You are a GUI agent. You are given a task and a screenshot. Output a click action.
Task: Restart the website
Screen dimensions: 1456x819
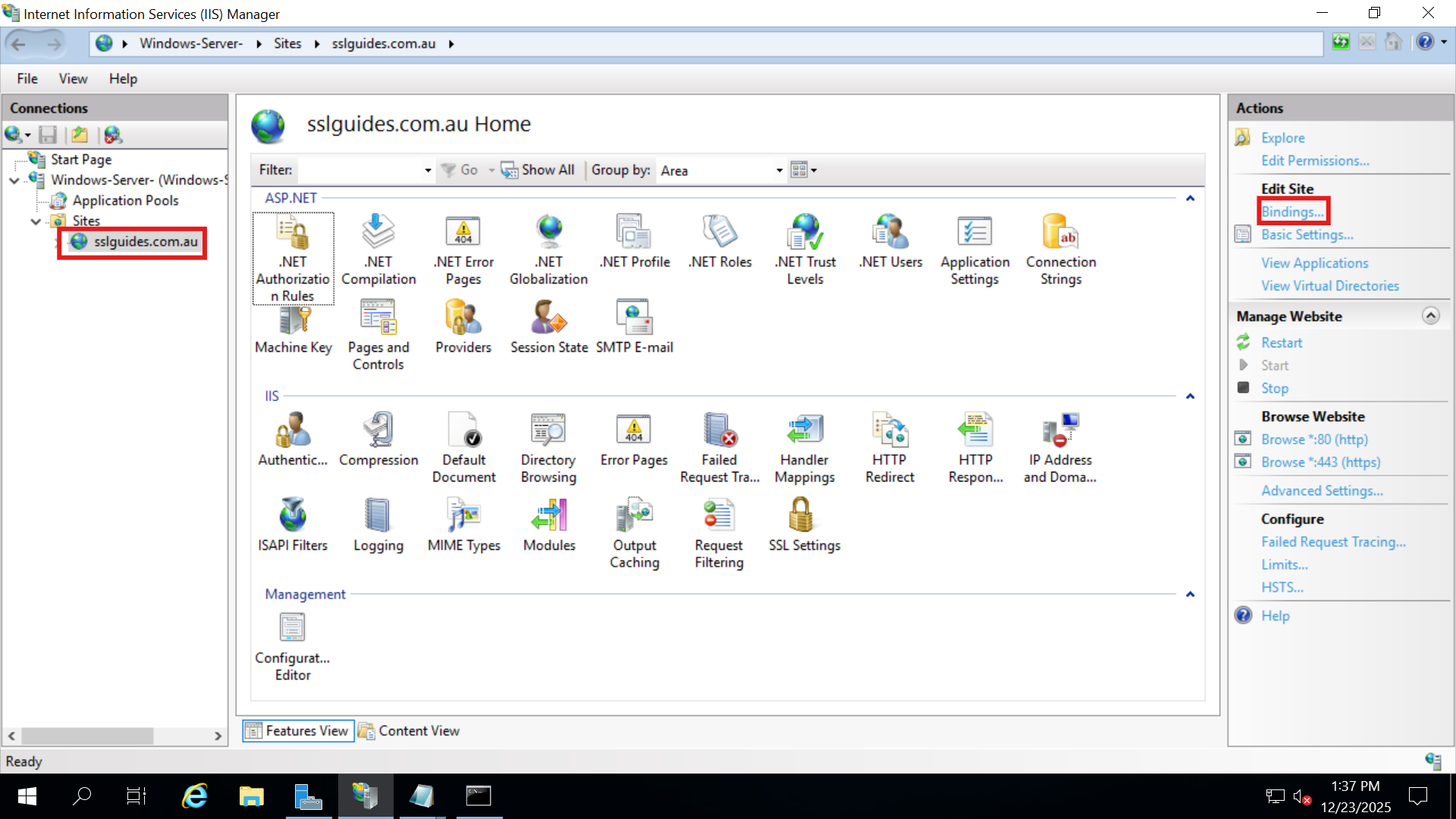[1281, 343]
